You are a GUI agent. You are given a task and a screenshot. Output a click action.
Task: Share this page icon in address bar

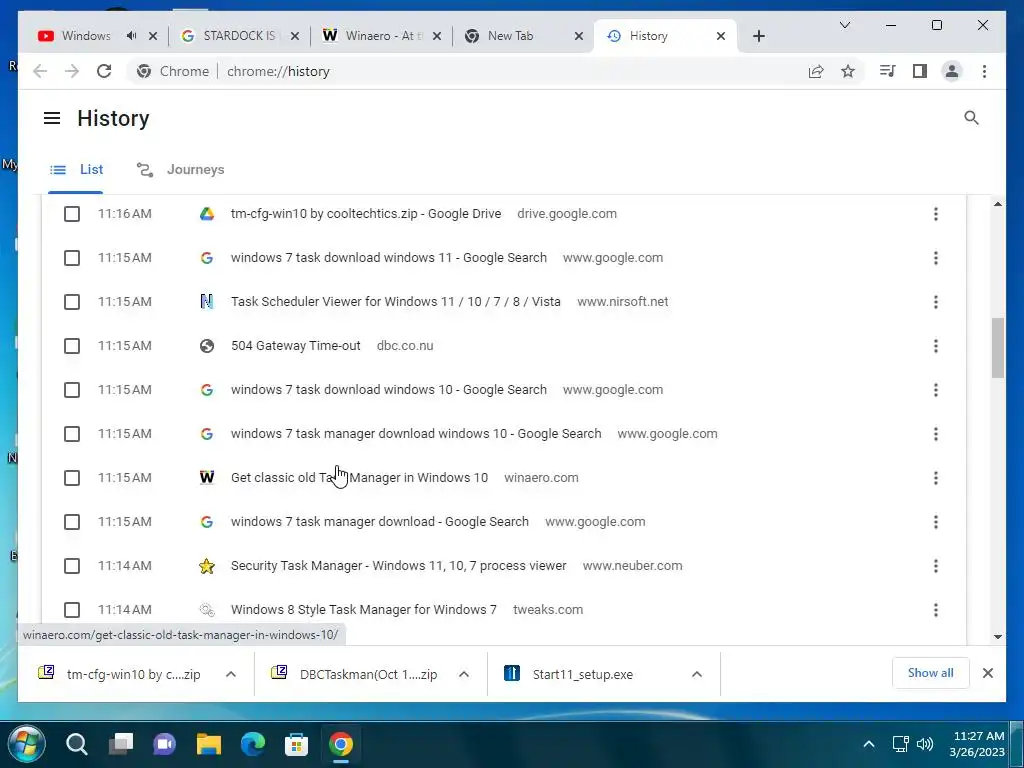tap(816, 71)
